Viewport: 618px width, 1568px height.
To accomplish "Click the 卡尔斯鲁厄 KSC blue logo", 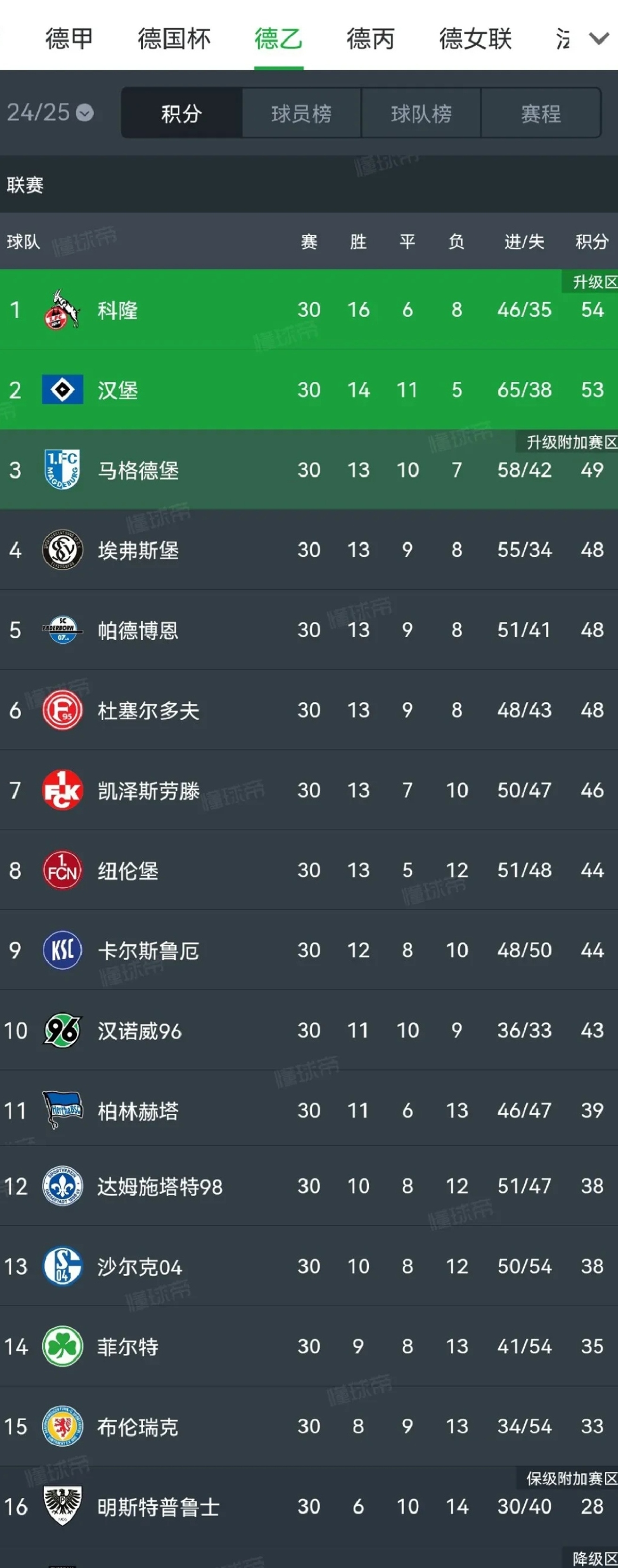I will pos(62,949).
